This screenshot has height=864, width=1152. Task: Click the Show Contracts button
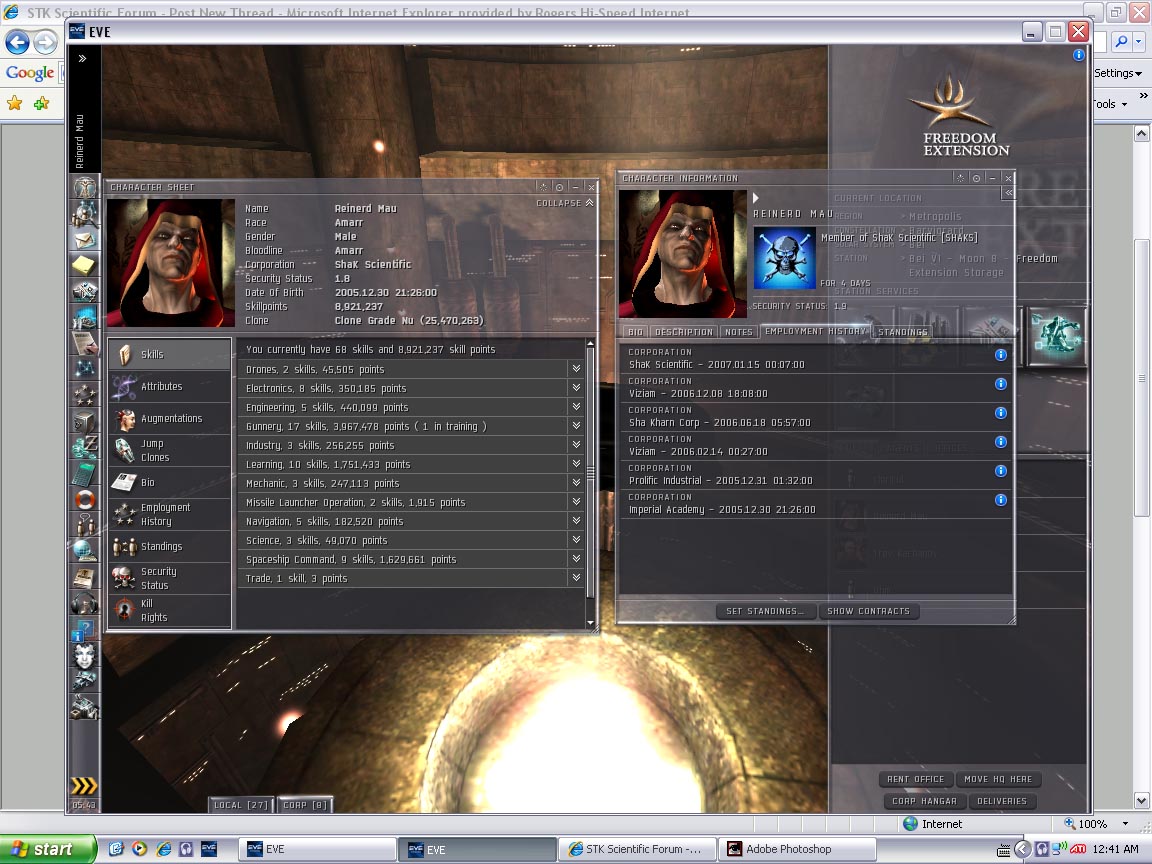[868, 611]
